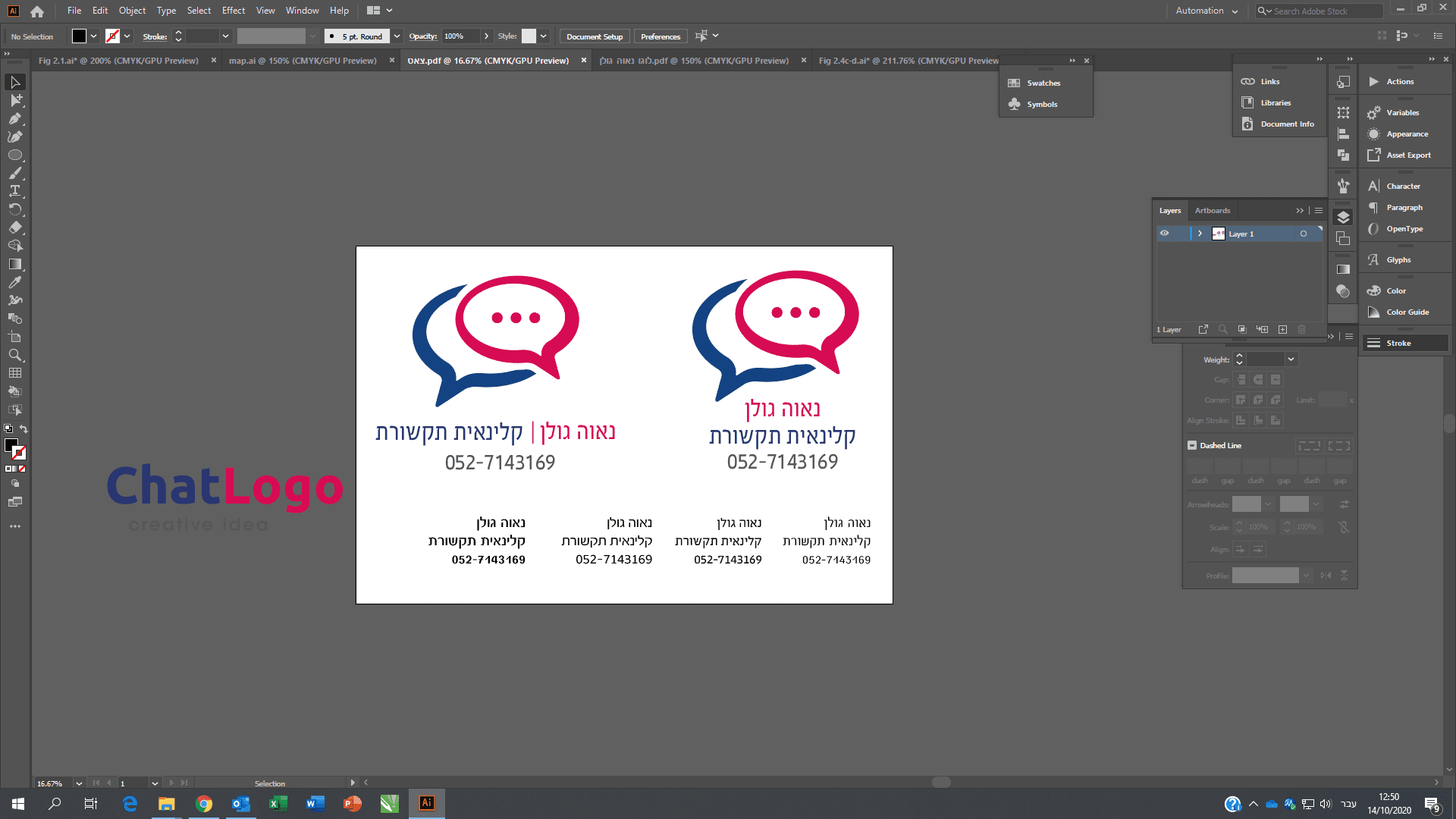Swap fill and stroke colors
Screen dimensions: 1456x819
pyautogui.click(x=24, y=429)
